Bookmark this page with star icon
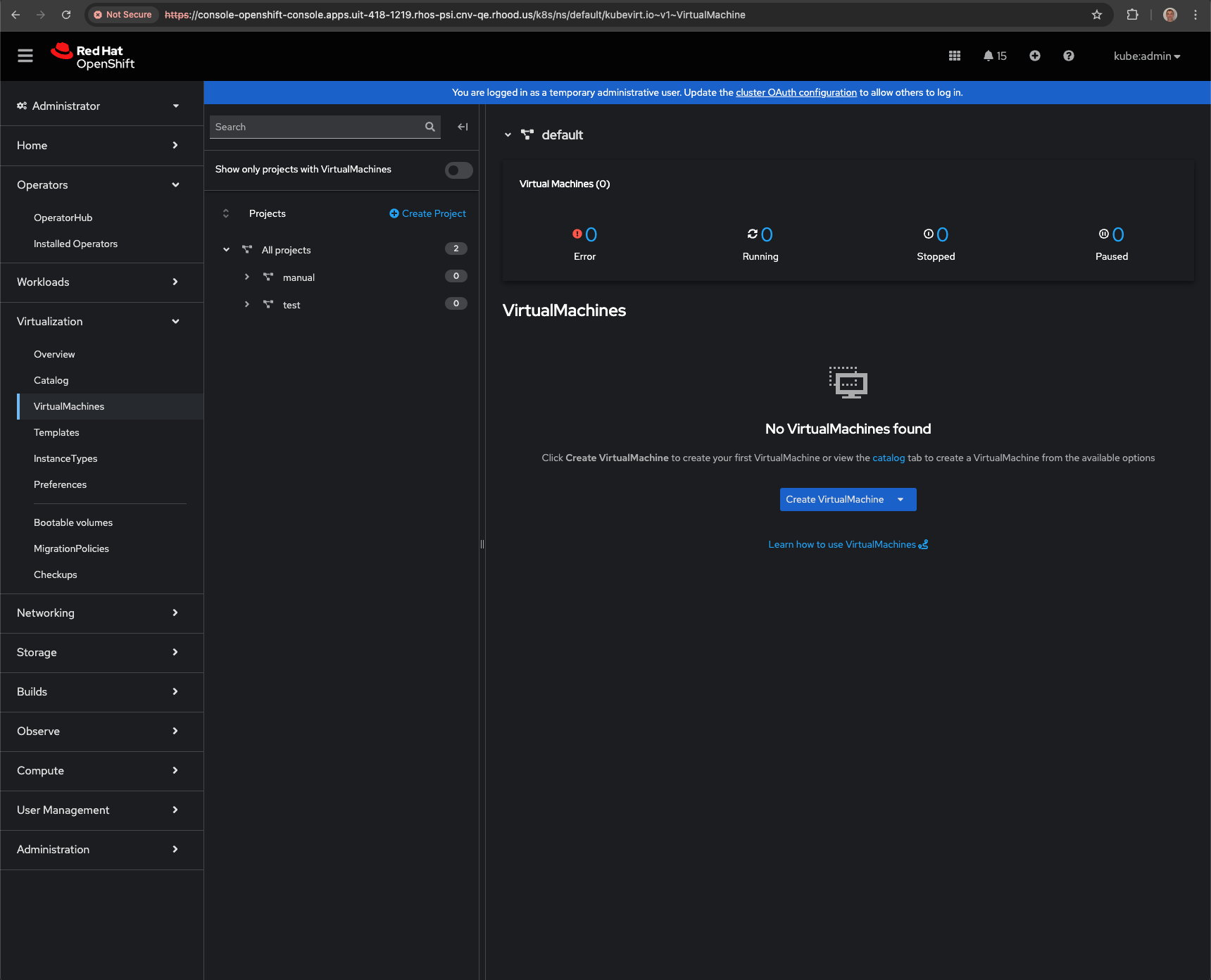The height and width of the screenshot is (980, 1211). 1096,15
